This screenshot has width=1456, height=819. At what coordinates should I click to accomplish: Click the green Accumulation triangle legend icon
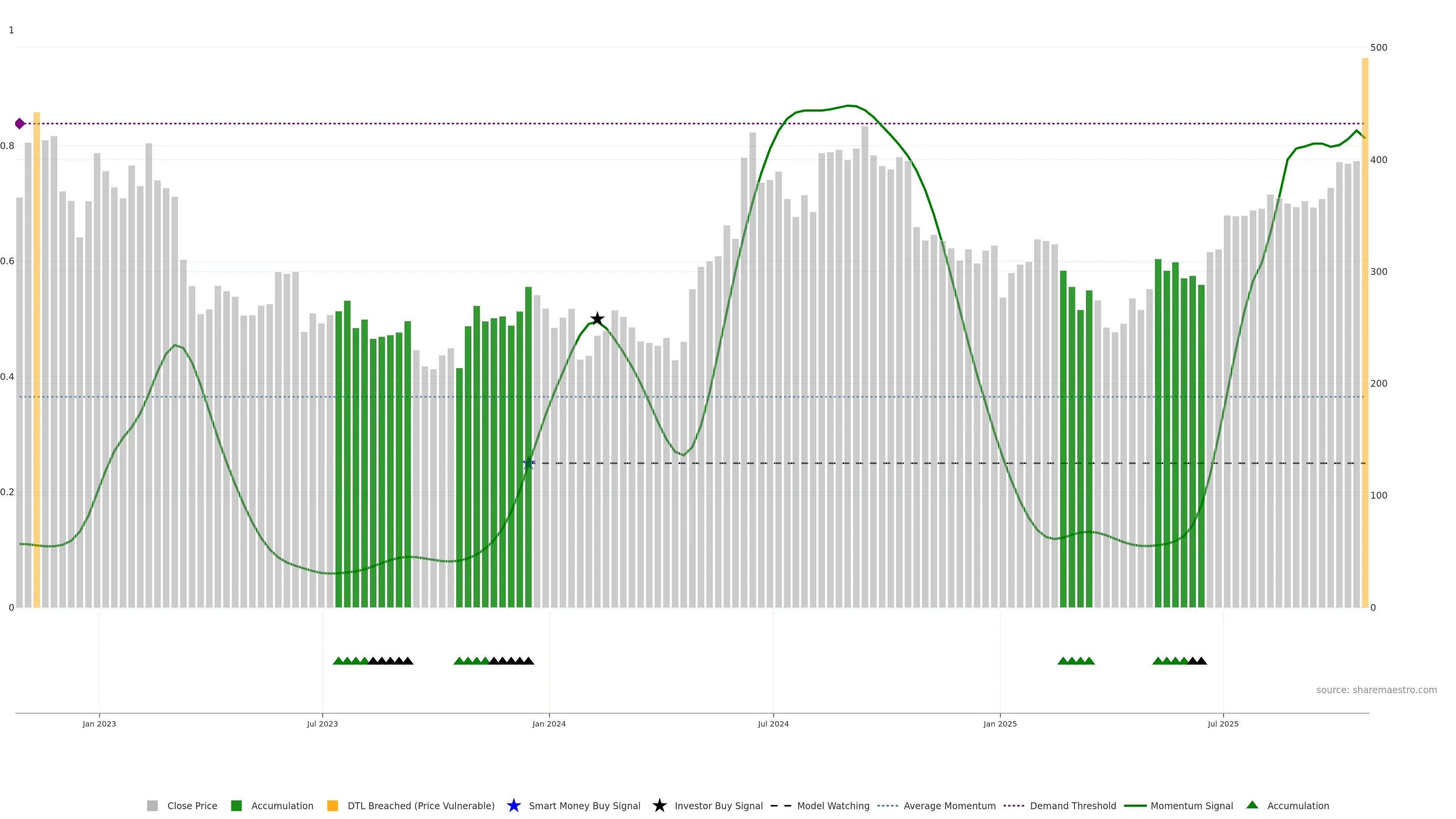1252,805
